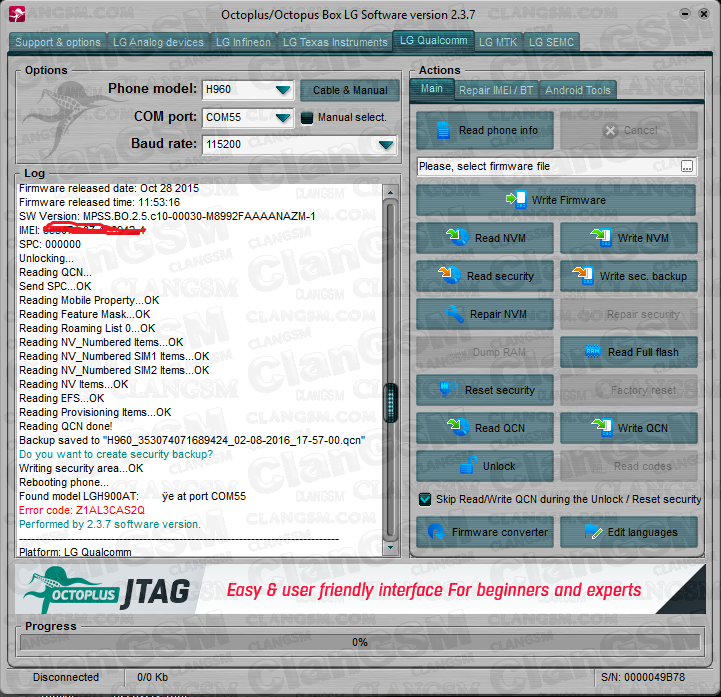Click the log scrollbar thumb
721x697 pixels.
(391, 402)
